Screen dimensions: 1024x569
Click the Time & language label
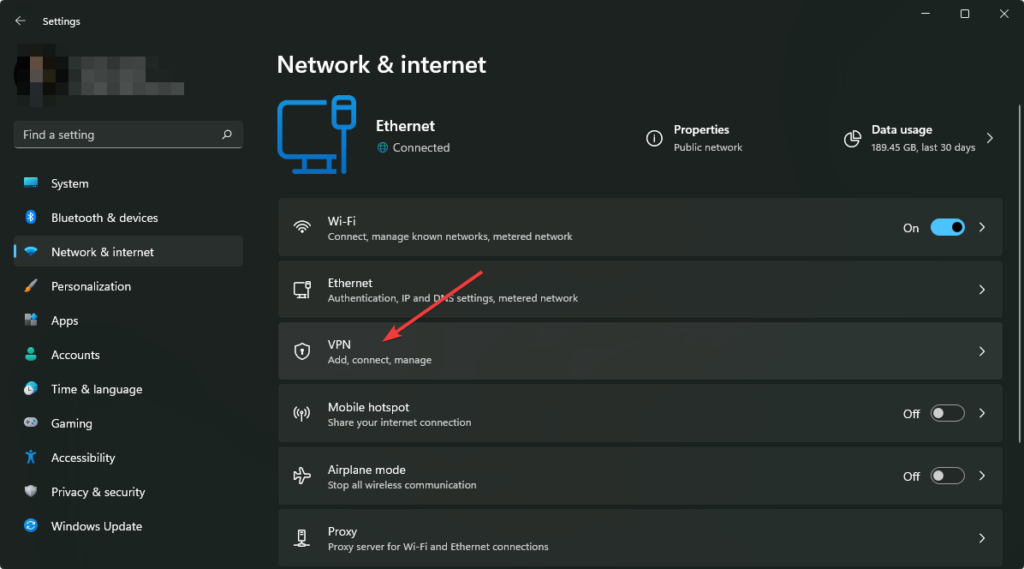tap(97, 389)
